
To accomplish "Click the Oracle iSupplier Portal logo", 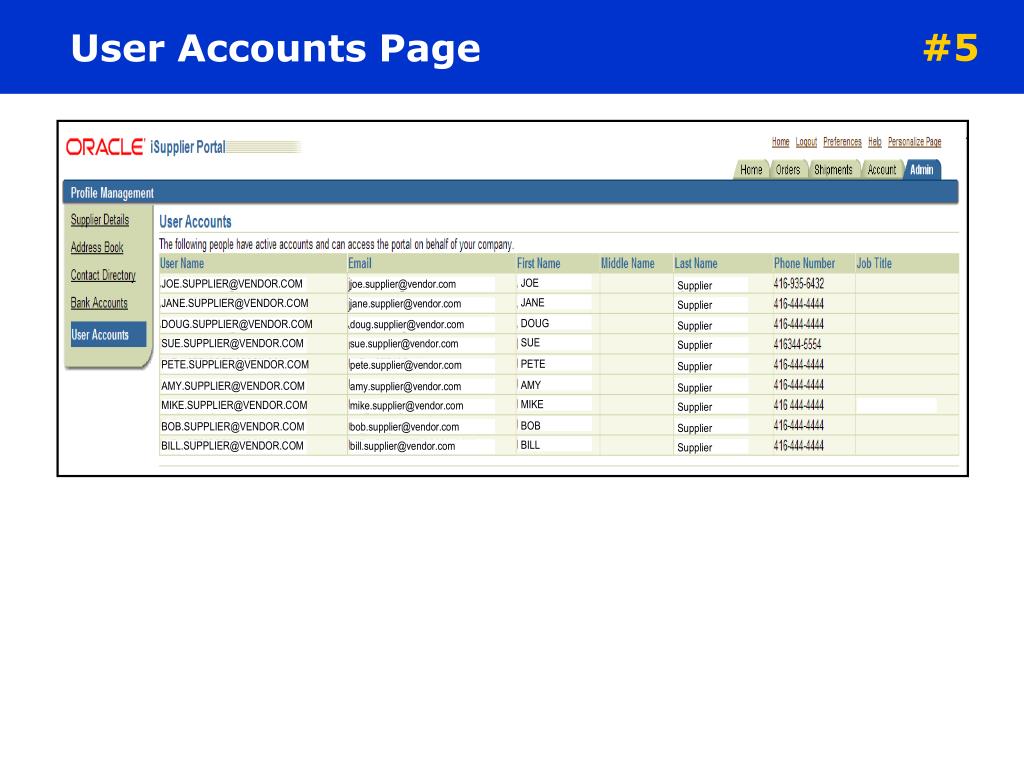I will coord(146,147).
